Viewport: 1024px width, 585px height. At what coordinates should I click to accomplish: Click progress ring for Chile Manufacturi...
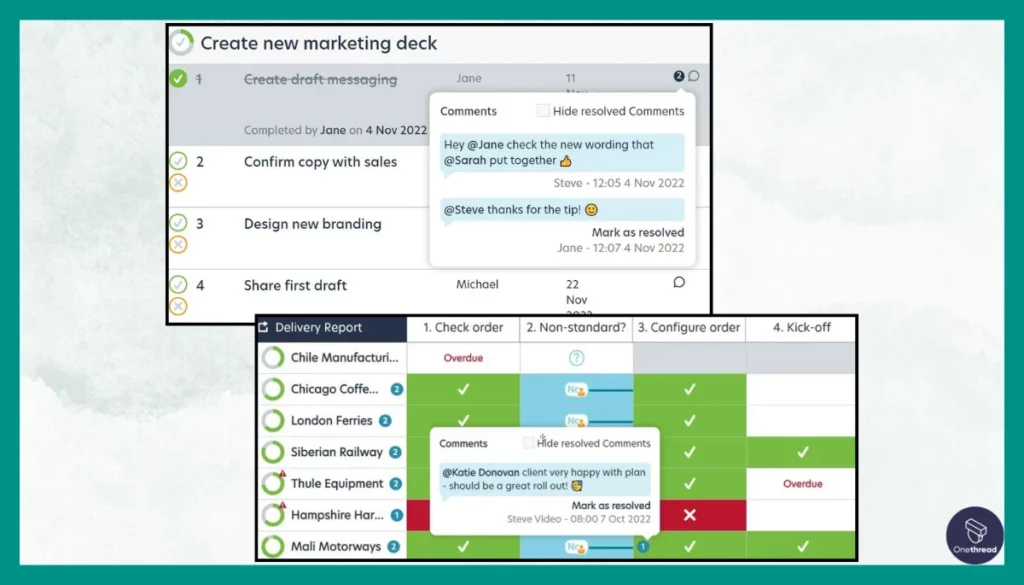pyautogui.click(x=273, y=358)
